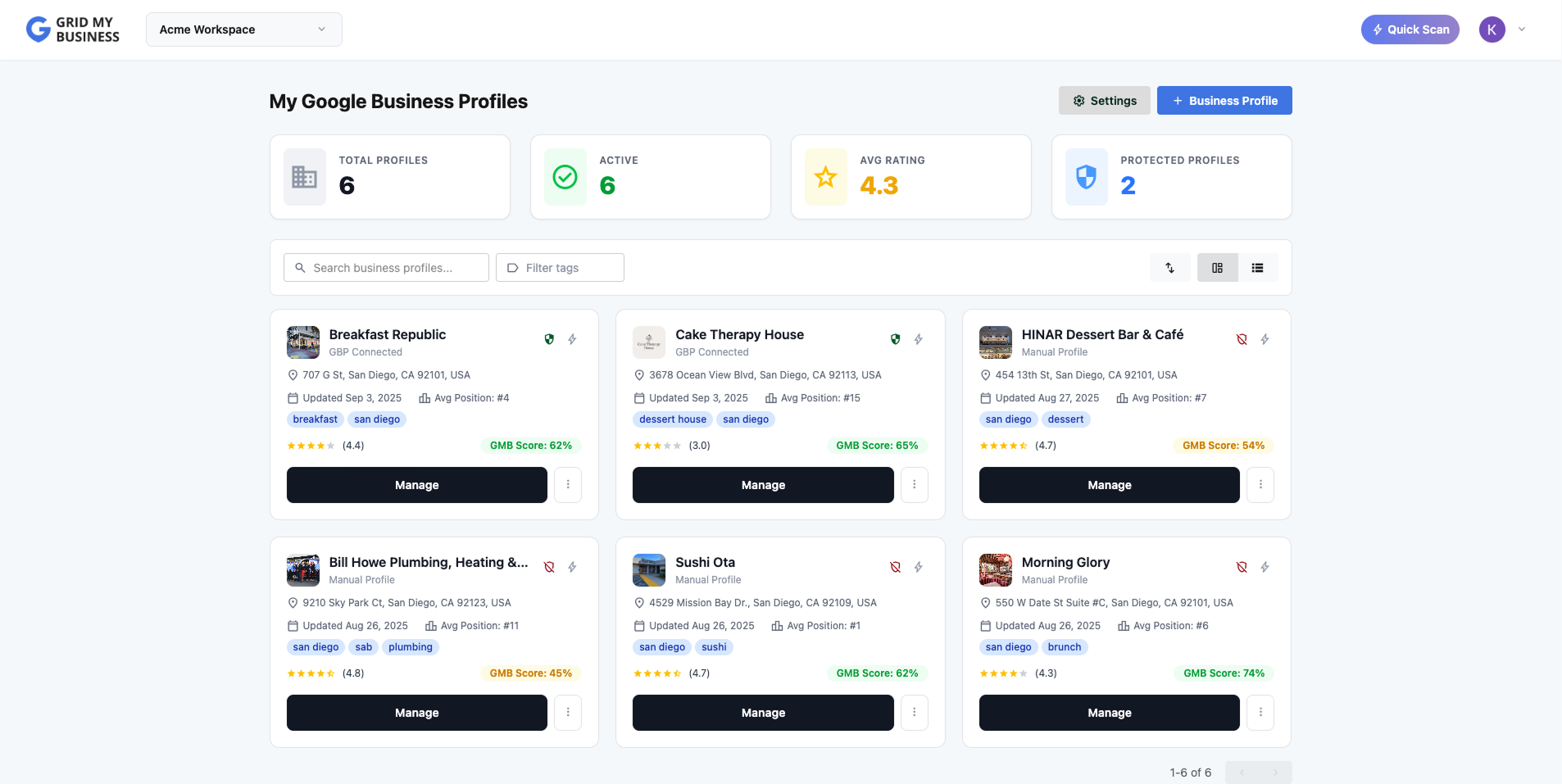Manage the Breakfast Republic profile
Image resolution: width=1562 pixels, height=784 pixels.
[x=416, y=485]
